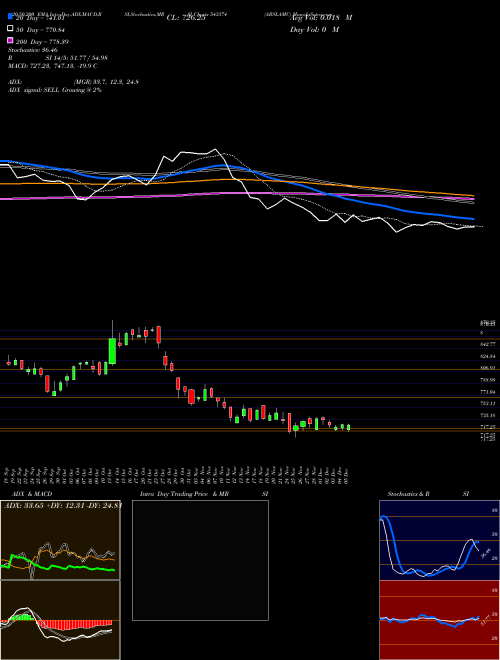This screenshot has width=500, height=660.
Task: Select the '200 Day - 778.39' label
Action: click(43, 42)
